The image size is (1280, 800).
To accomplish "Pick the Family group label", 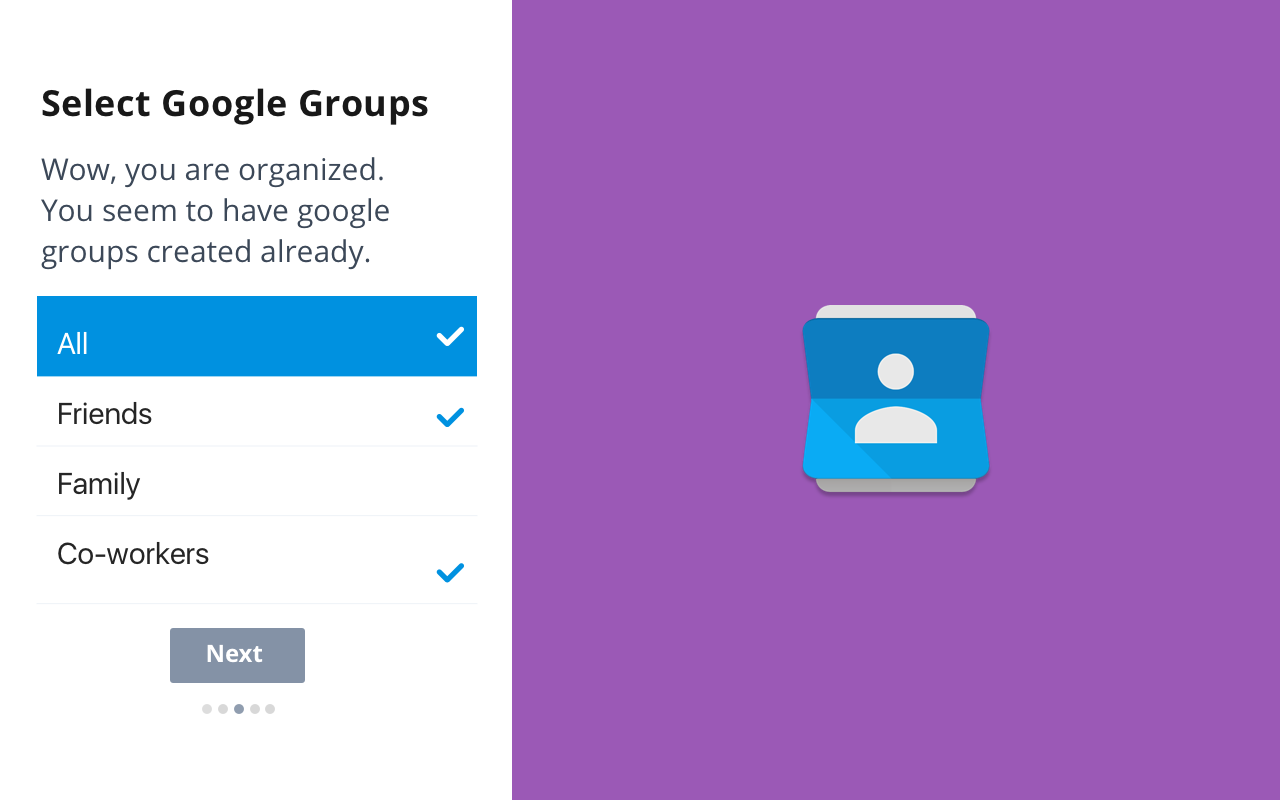I will pos(98,484).
